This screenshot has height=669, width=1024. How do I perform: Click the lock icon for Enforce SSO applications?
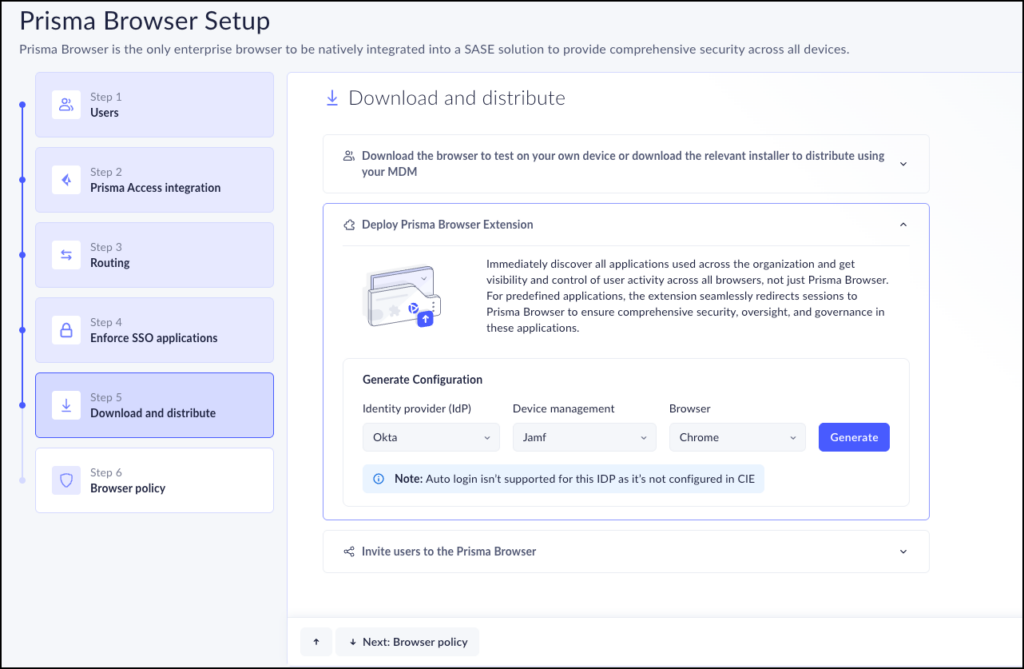pos(66,330)
